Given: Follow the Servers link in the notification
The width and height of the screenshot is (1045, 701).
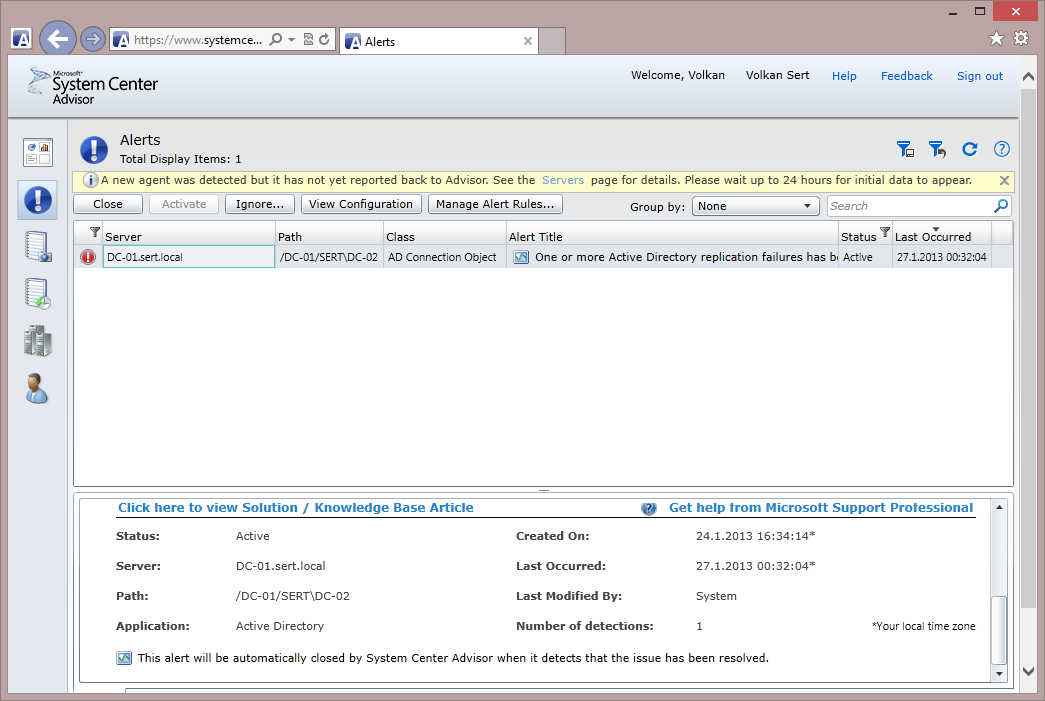Looking at the screenshot, I should click(562, 180).
